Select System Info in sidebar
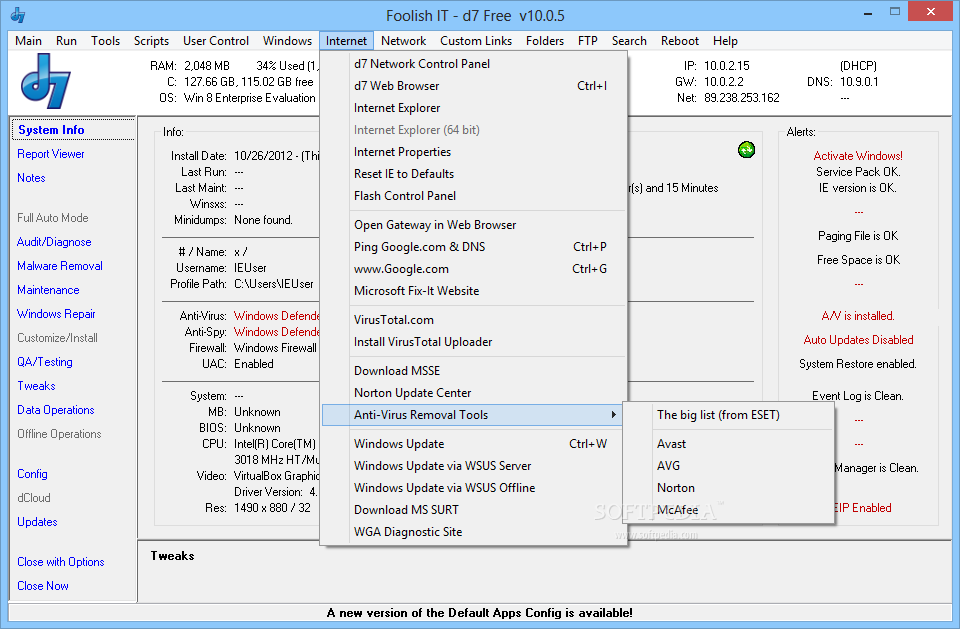Viewport: 960px width, 629px height. click(x=51, y=130)
